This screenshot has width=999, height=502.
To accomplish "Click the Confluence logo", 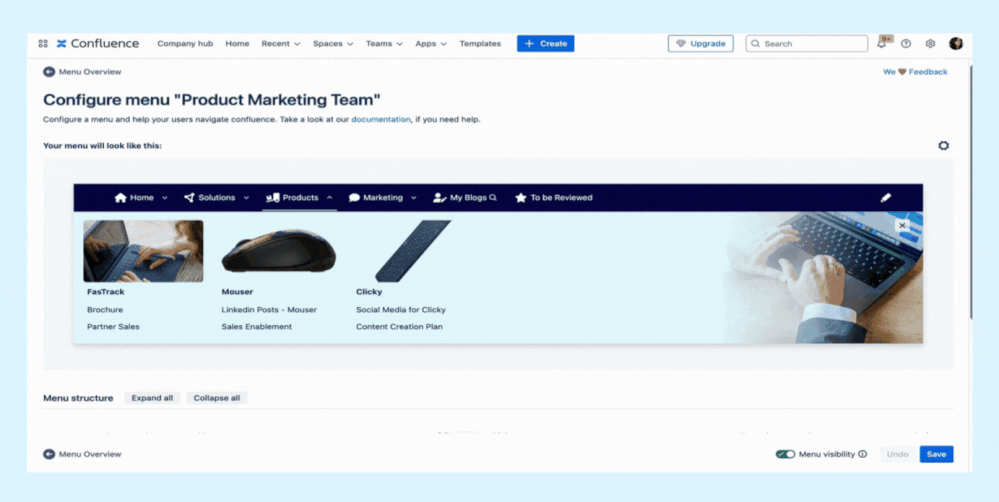I will pyautogui.click(x=97, y=43).
